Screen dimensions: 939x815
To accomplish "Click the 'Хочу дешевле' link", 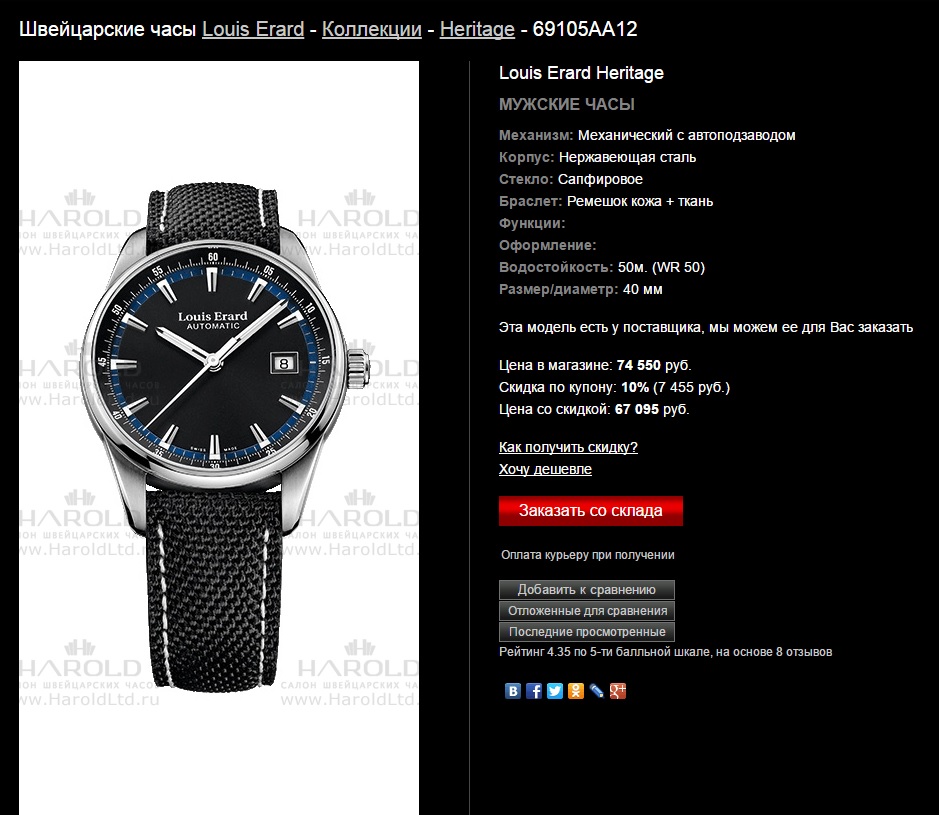I will 545,469.
